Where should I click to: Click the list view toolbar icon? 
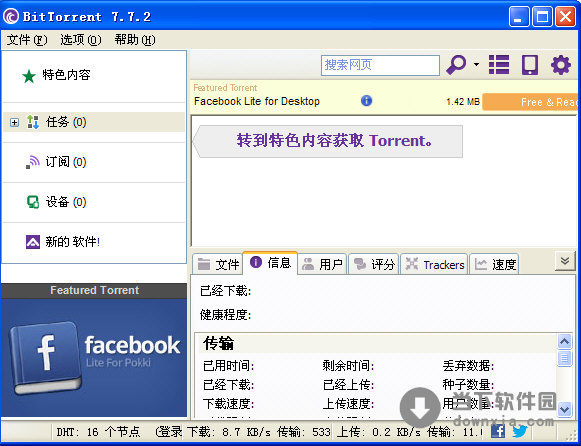pos(499,65)
